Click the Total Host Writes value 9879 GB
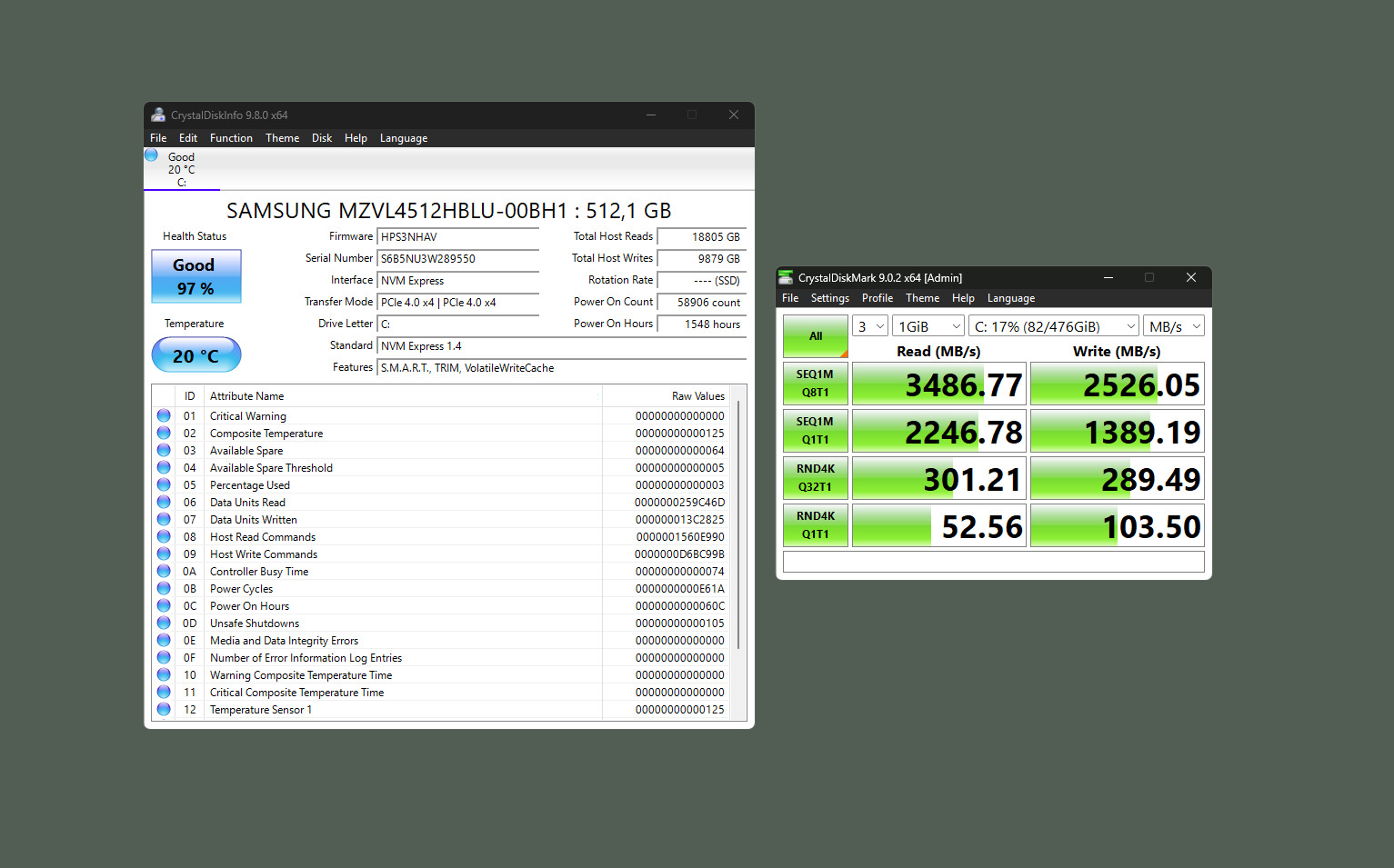Image resolution: width=1394 pixels, height=868 pixels. pyautogui.click(x=701, y=258)
